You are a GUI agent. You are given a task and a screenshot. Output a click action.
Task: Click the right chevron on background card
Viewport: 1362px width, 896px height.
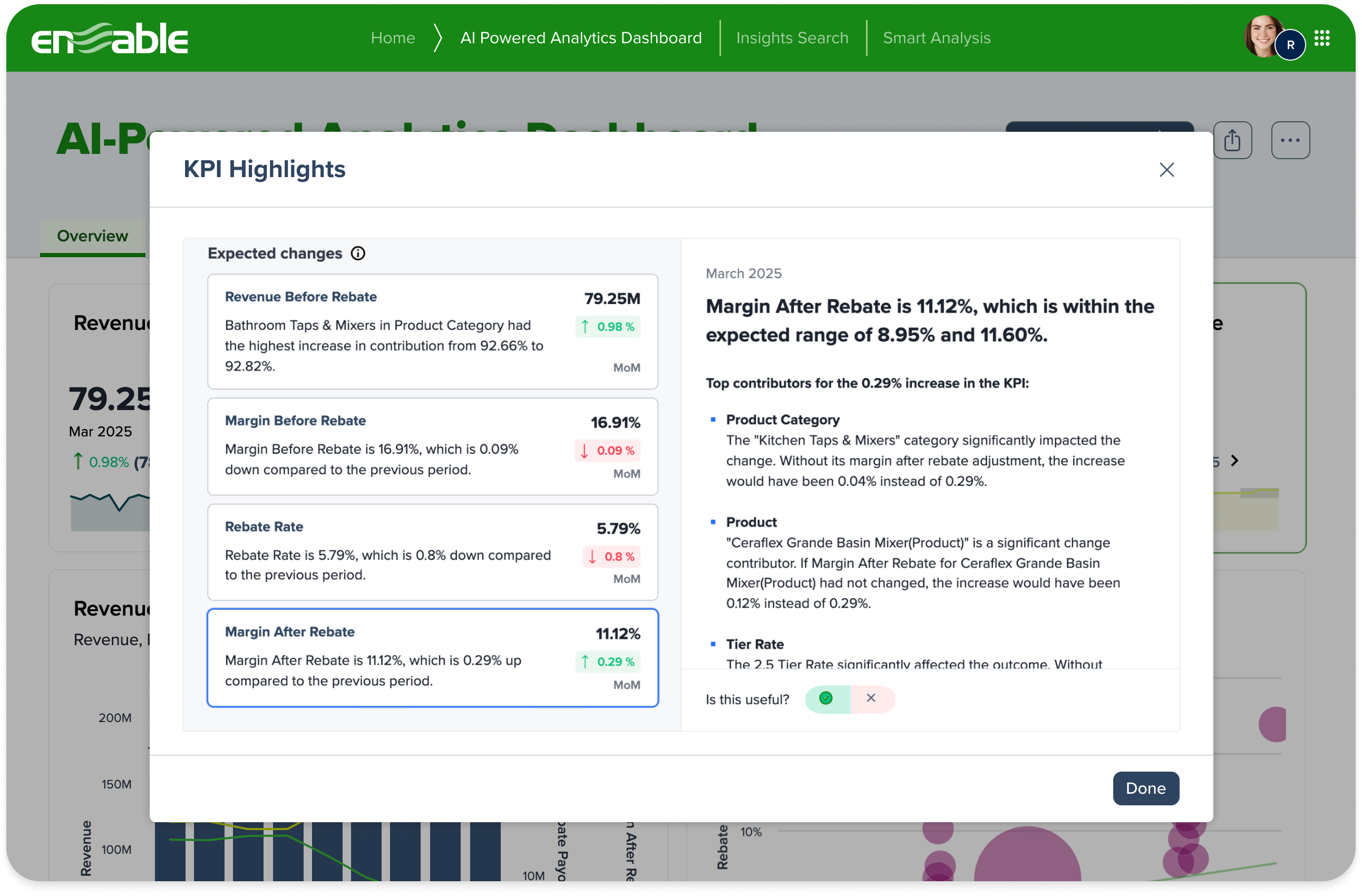pyautogui.click(x=1234, y=461)
